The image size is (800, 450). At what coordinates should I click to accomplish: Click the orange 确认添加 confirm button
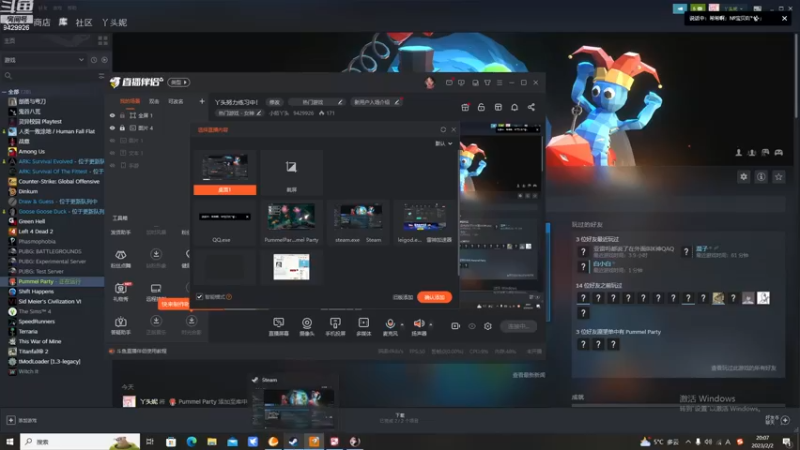coord(434,297)
